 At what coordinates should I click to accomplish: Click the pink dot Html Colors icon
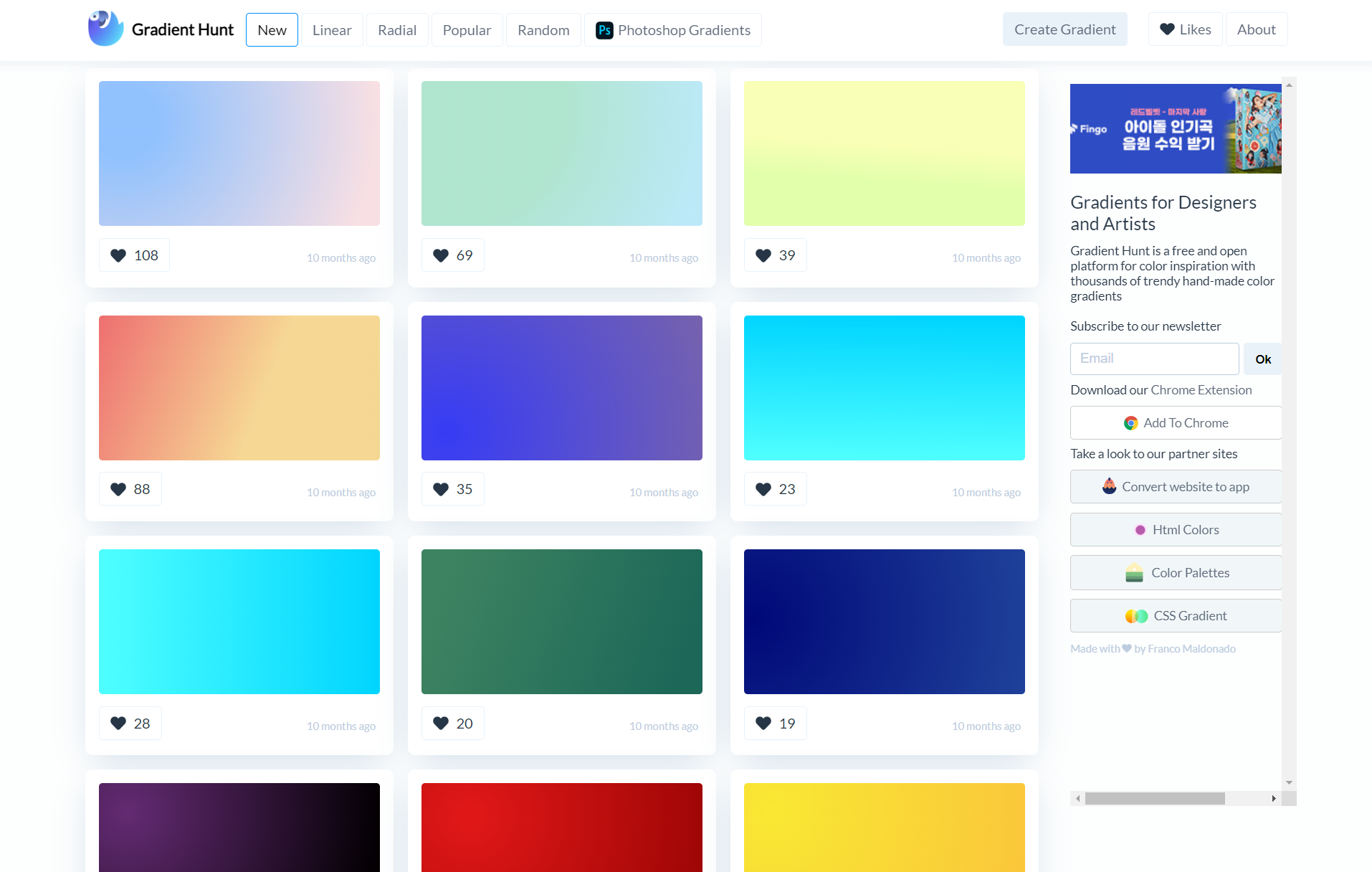click(1140, 530)
